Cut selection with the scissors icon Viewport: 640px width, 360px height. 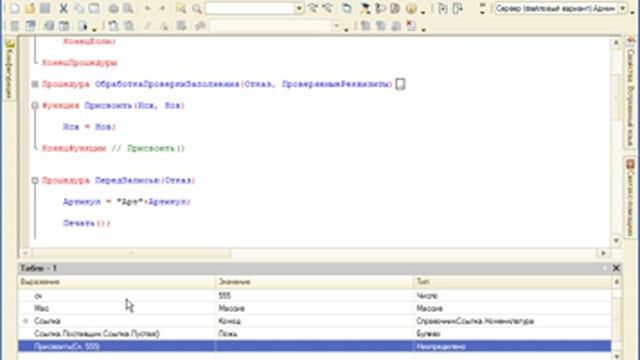(63, 8)
